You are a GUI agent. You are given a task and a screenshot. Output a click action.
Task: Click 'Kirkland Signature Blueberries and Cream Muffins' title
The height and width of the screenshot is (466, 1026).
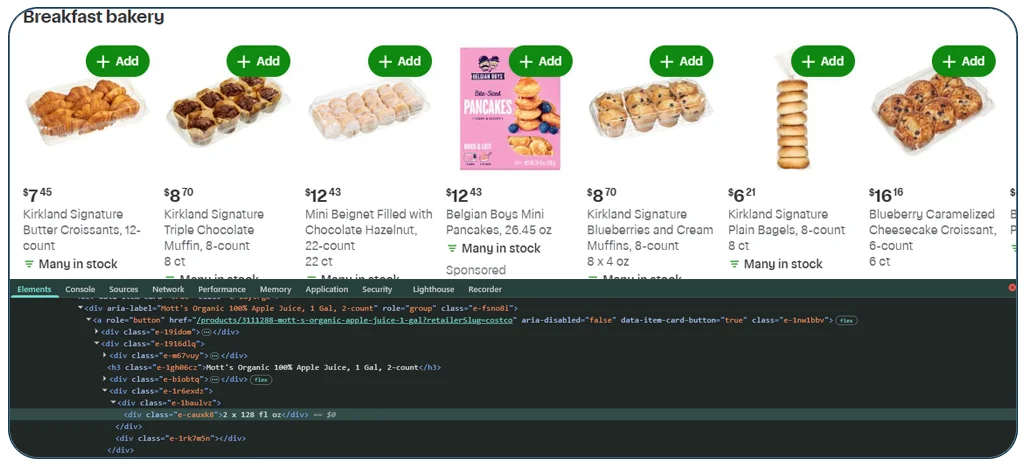[x=650, y=230]
